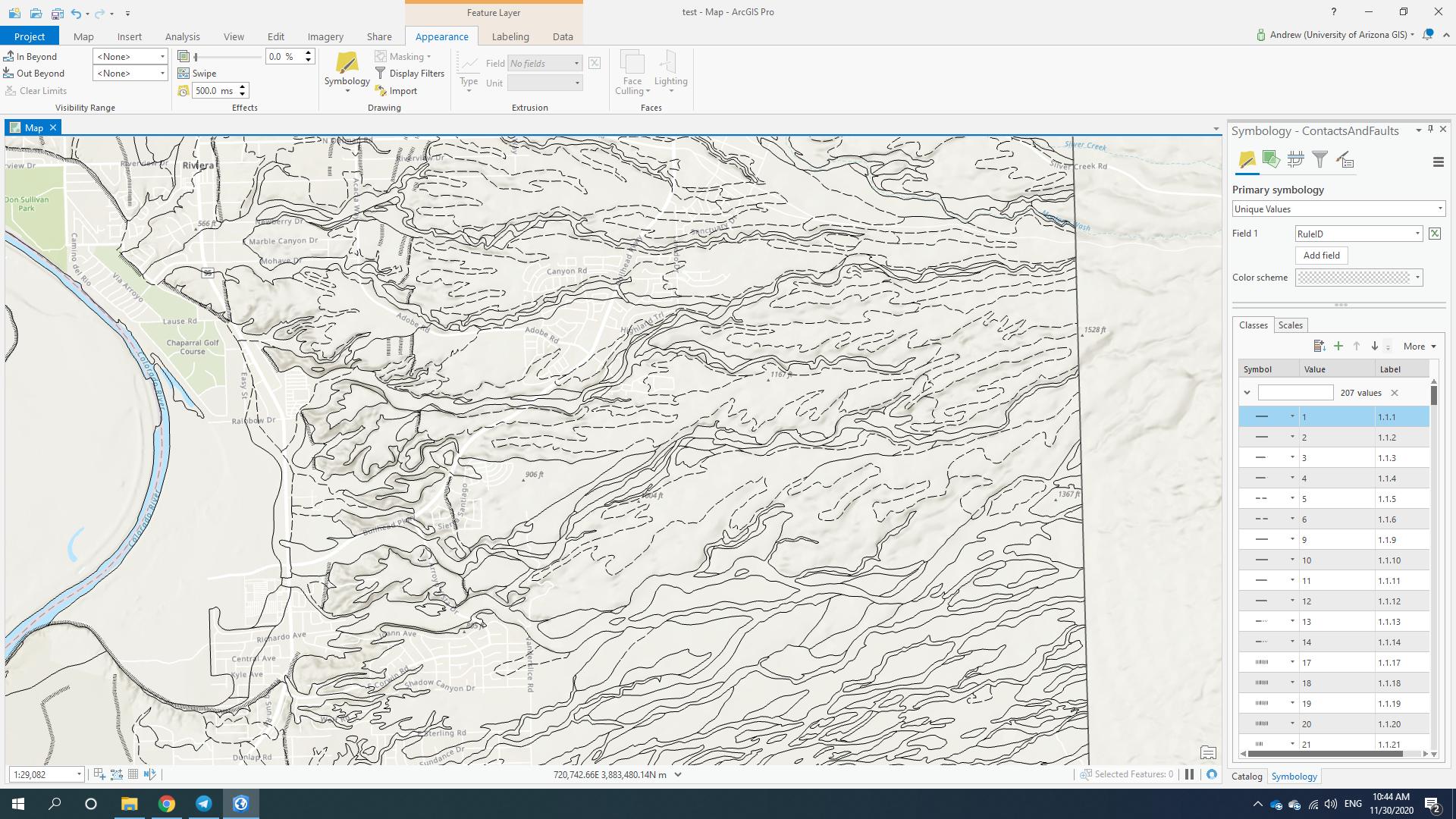Click the Undo arrow icon
The image size is (1456, 819).
click(x=76, y=13)
